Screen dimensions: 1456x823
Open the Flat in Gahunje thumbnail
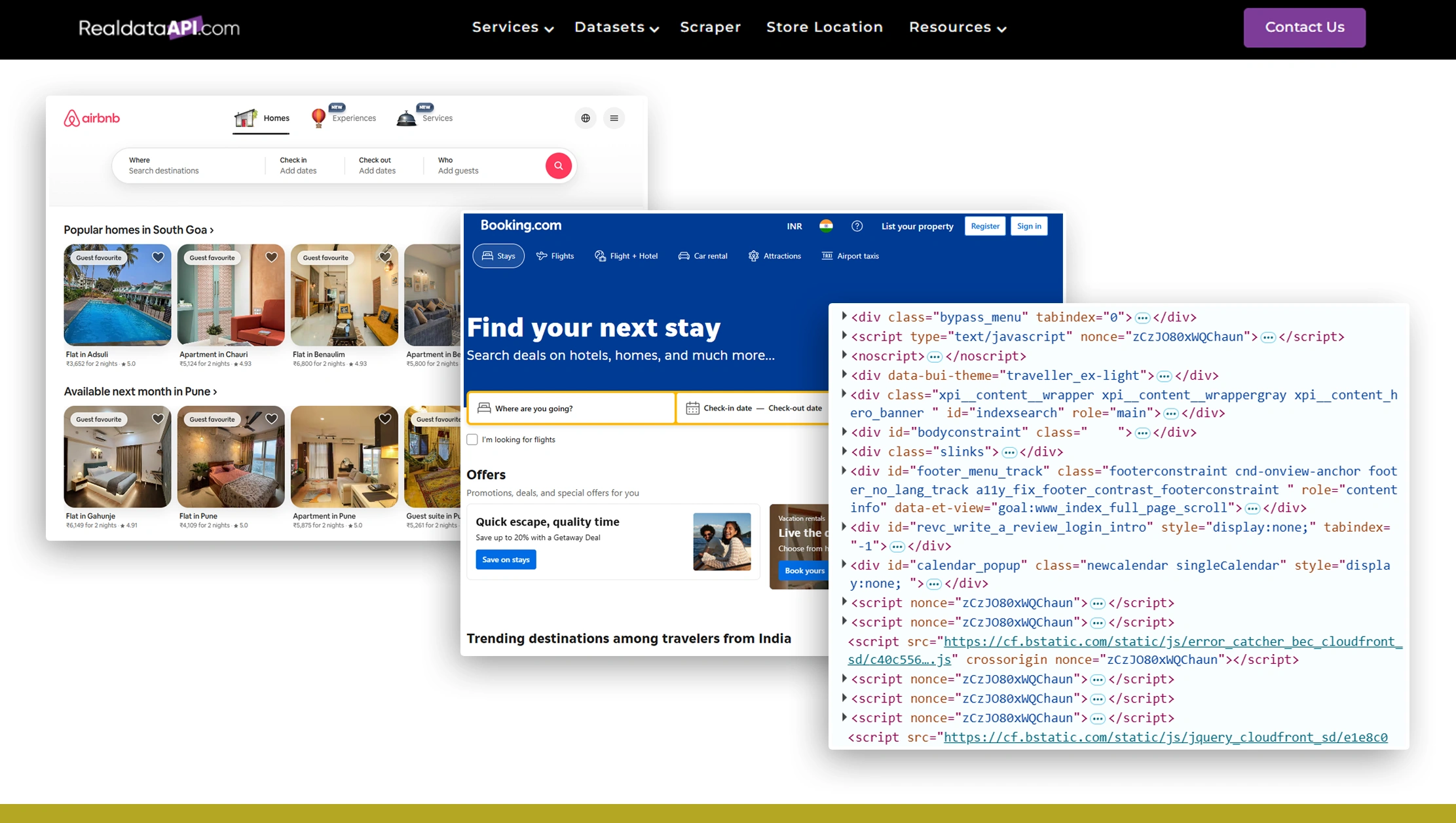[117, 457]
